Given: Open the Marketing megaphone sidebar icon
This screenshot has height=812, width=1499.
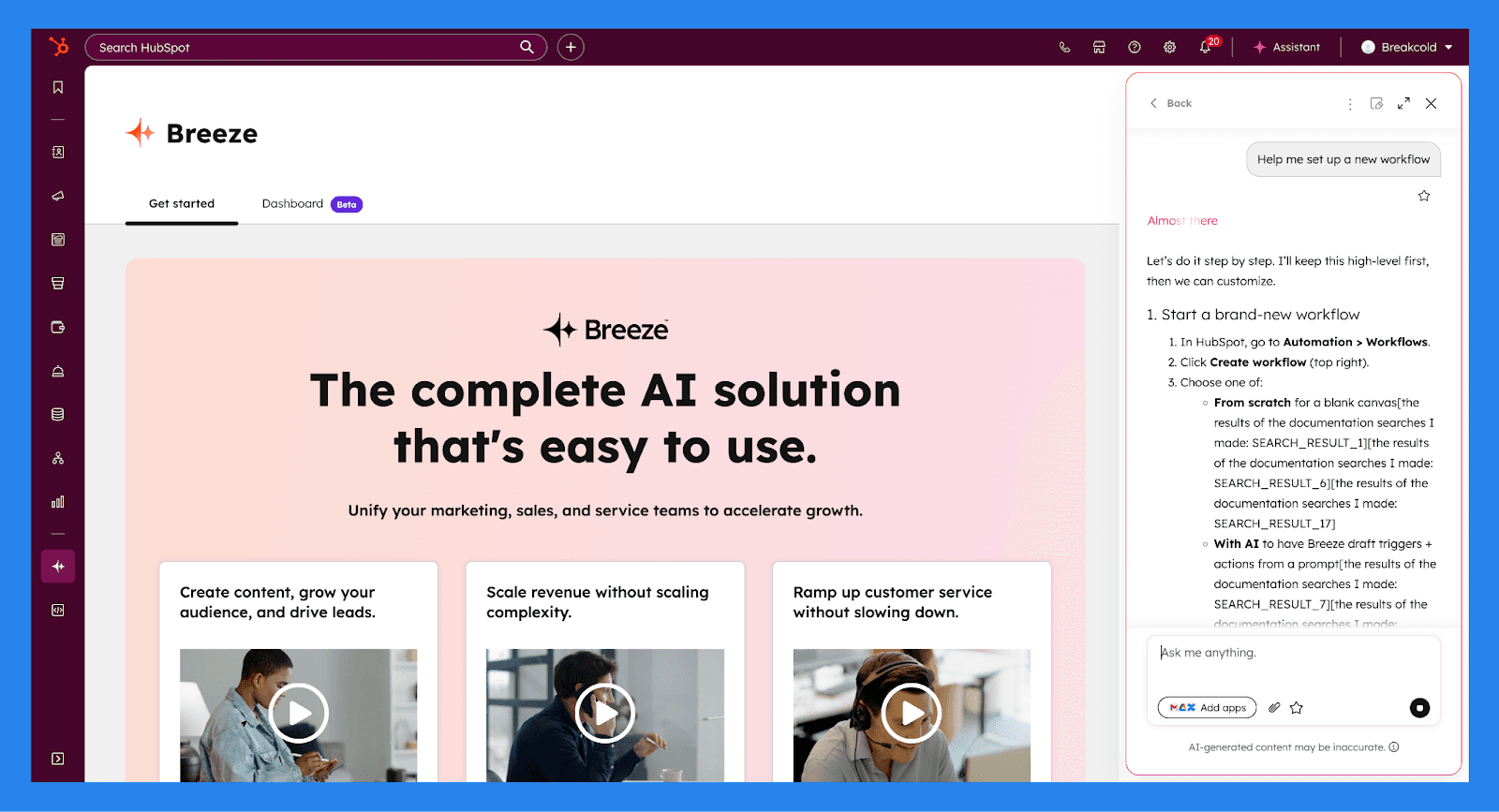Looking at the screenshot, I should 58,196.
